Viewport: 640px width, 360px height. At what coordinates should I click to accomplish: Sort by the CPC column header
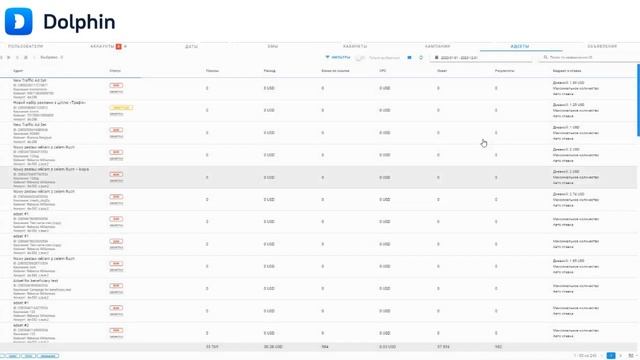point(383,71)
